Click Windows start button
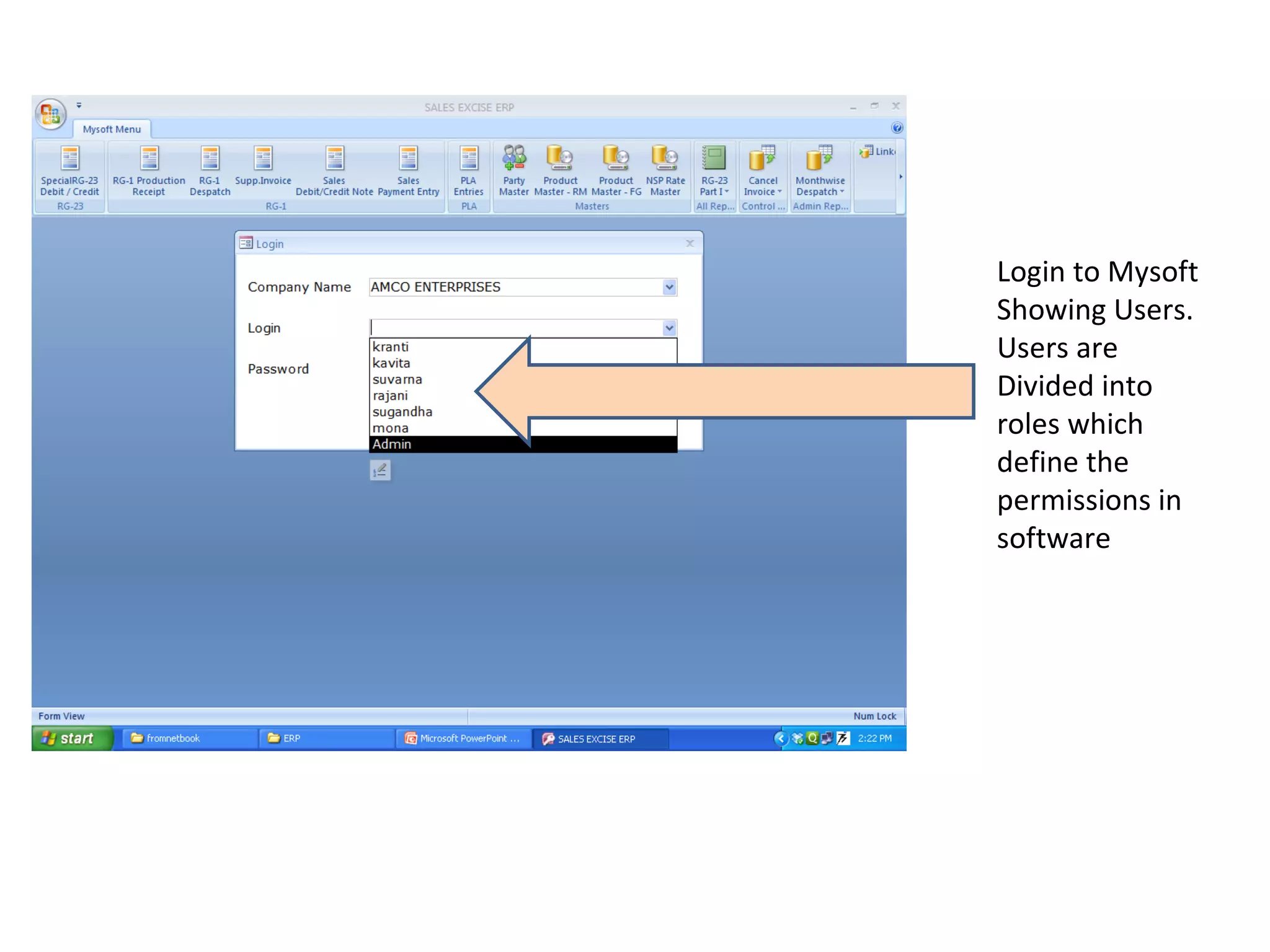1270x952 pixels. pyautogui.click(x=72, y=738)
